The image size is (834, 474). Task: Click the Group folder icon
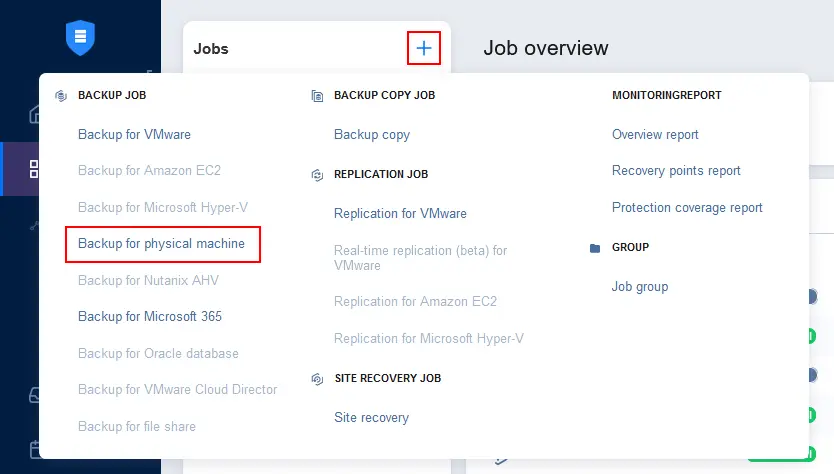point(595,248)
